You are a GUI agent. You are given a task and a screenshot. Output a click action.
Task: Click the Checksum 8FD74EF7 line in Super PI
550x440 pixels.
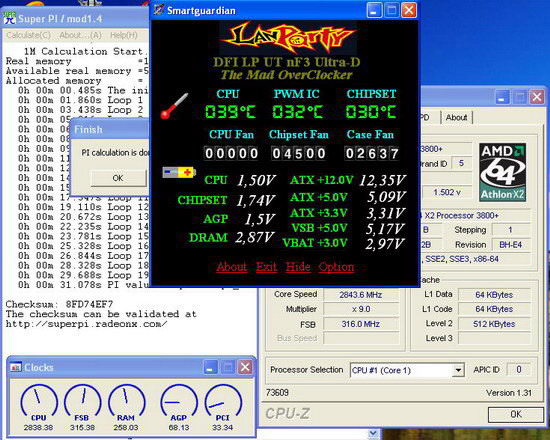pyautogui.click(x=60, y=304)
